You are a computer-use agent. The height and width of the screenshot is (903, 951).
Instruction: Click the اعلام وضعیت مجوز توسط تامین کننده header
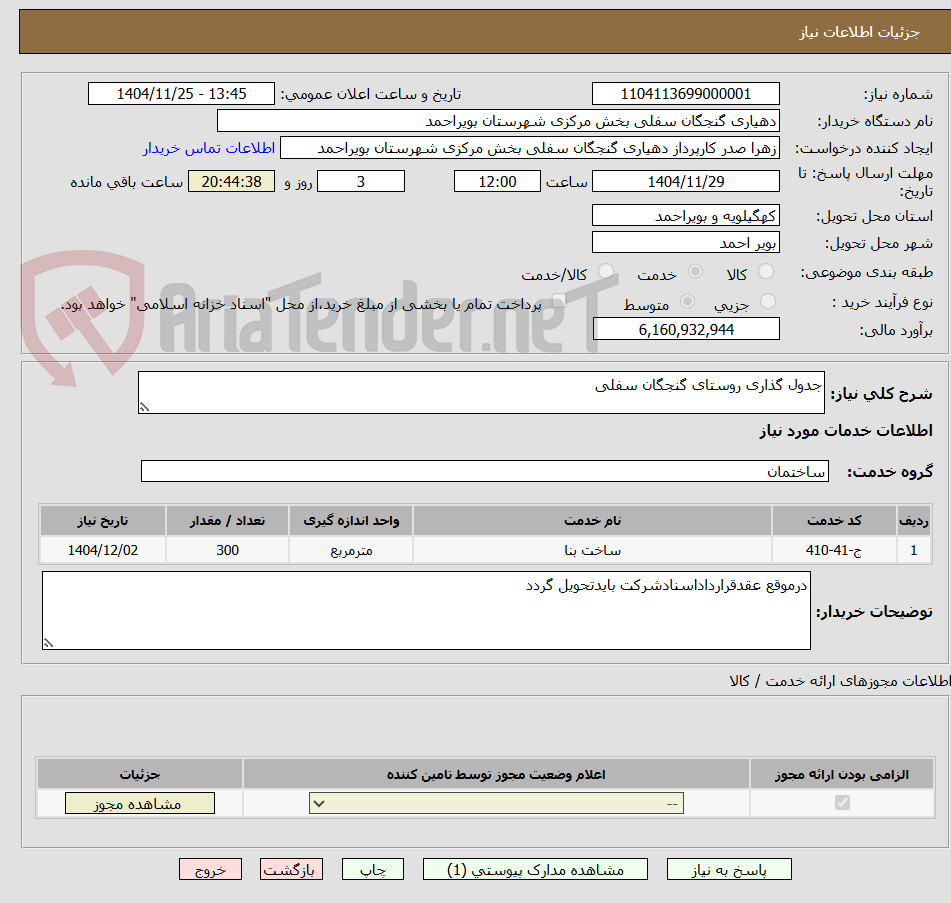click(x=496, y=774)
